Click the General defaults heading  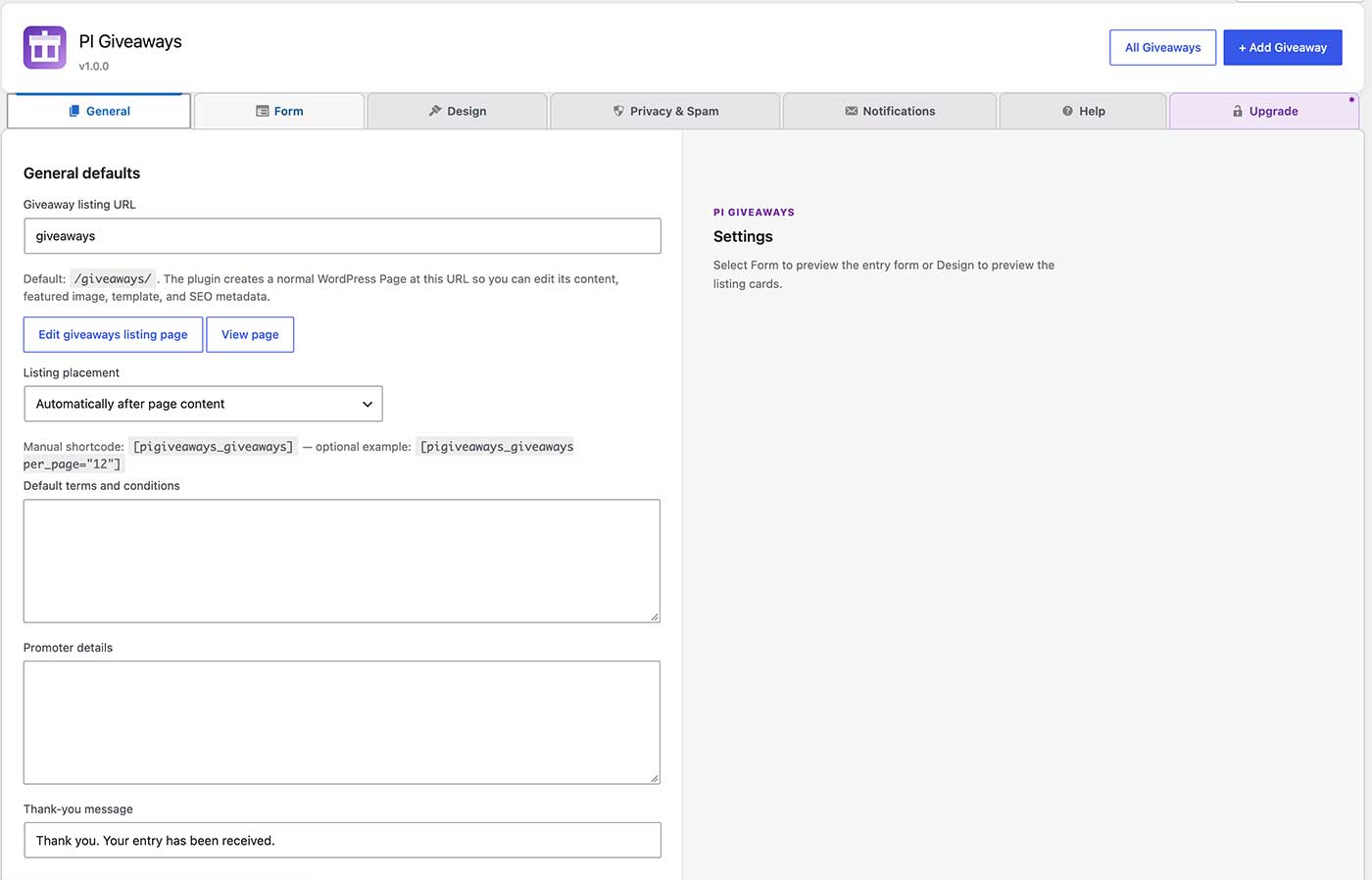[x=81, y=173]
